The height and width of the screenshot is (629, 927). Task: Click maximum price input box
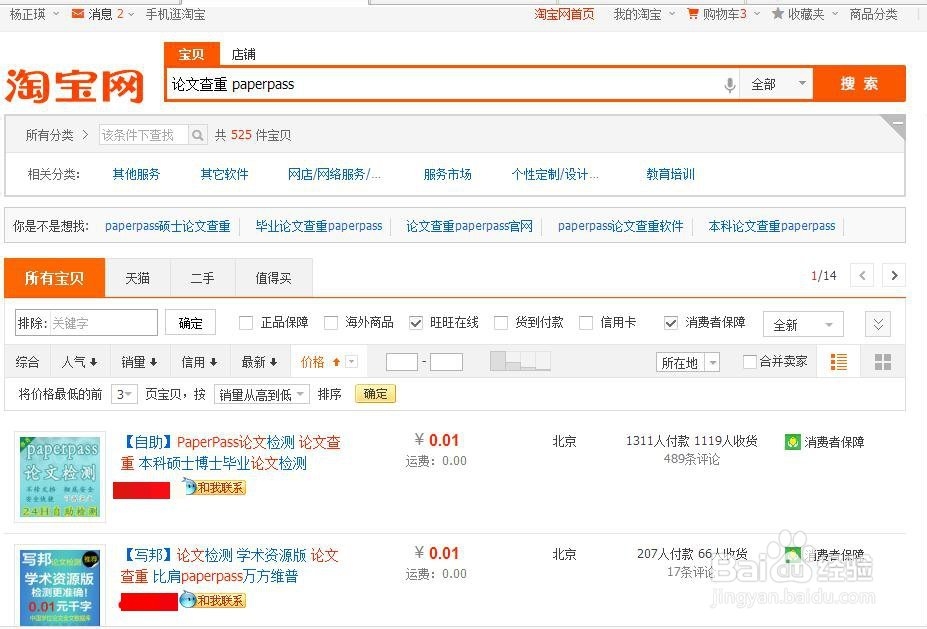pos(446,362)
